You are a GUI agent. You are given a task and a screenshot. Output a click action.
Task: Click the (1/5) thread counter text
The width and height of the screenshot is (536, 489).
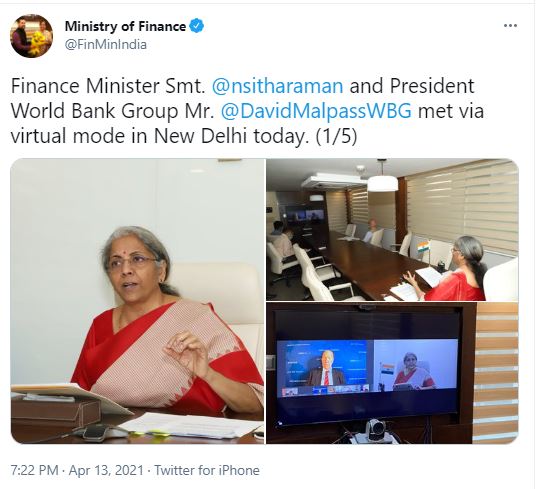coord(334,136)
